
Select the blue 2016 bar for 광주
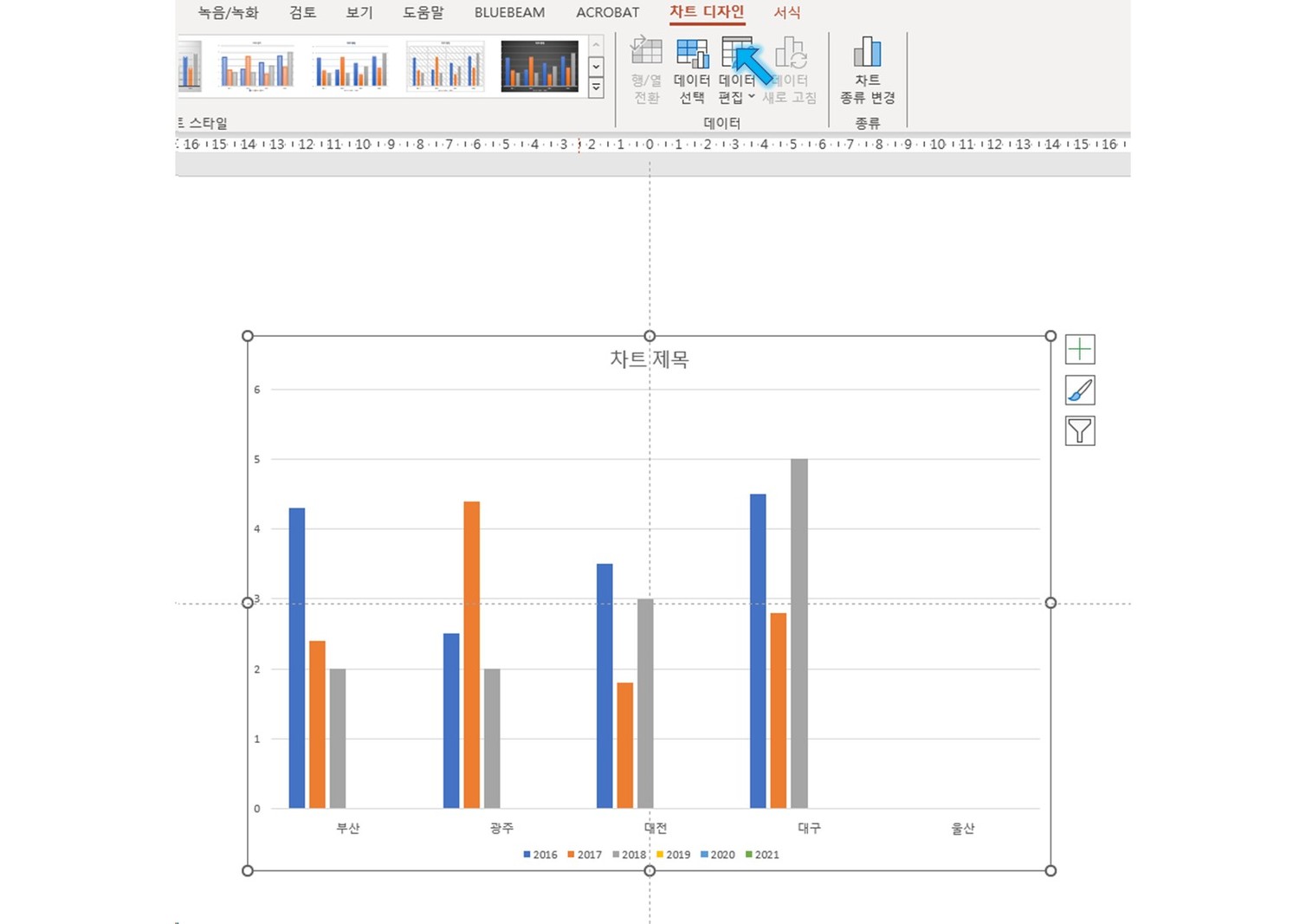pyautogui.click(x=451, y=721)
